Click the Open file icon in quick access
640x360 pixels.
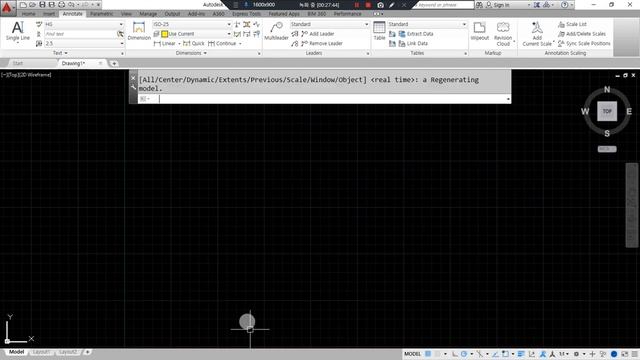tap(33, 5)
